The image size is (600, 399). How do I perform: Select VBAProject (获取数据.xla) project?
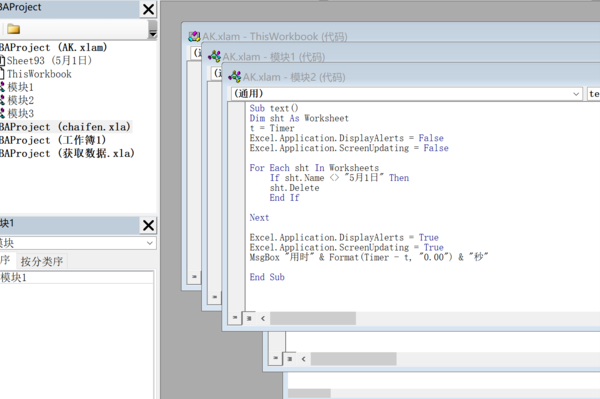[x=67, y=153]
